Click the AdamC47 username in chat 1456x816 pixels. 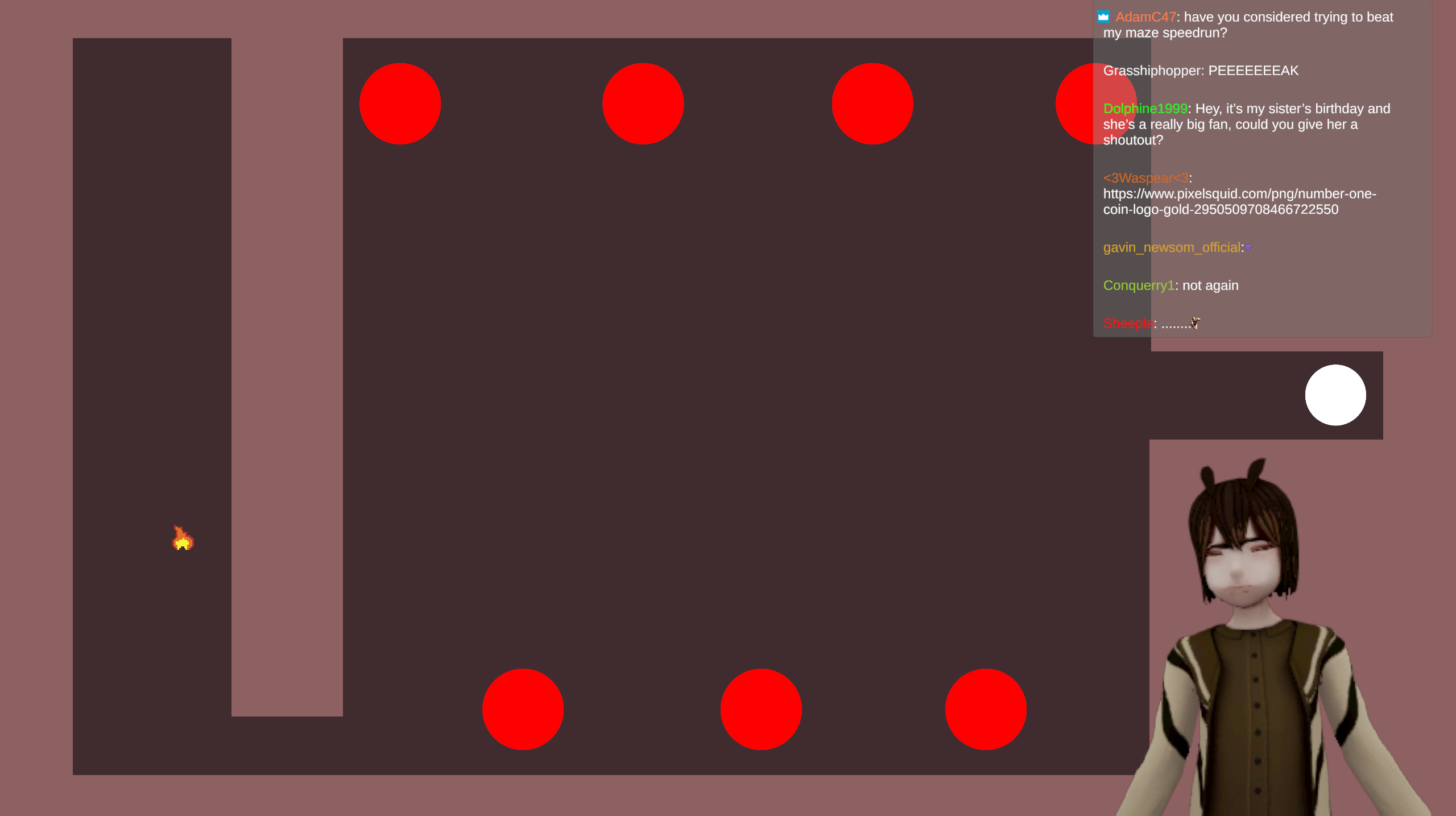(1145, 17)
